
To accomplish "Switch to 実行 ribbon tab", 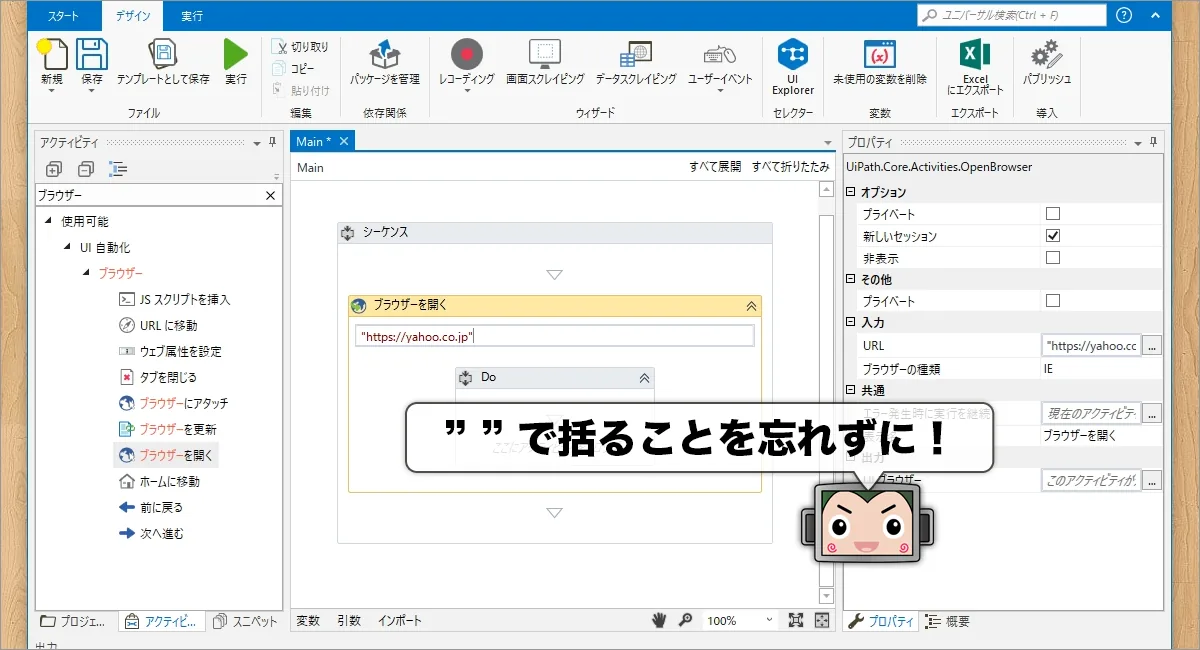I will (x=192, y=16).
